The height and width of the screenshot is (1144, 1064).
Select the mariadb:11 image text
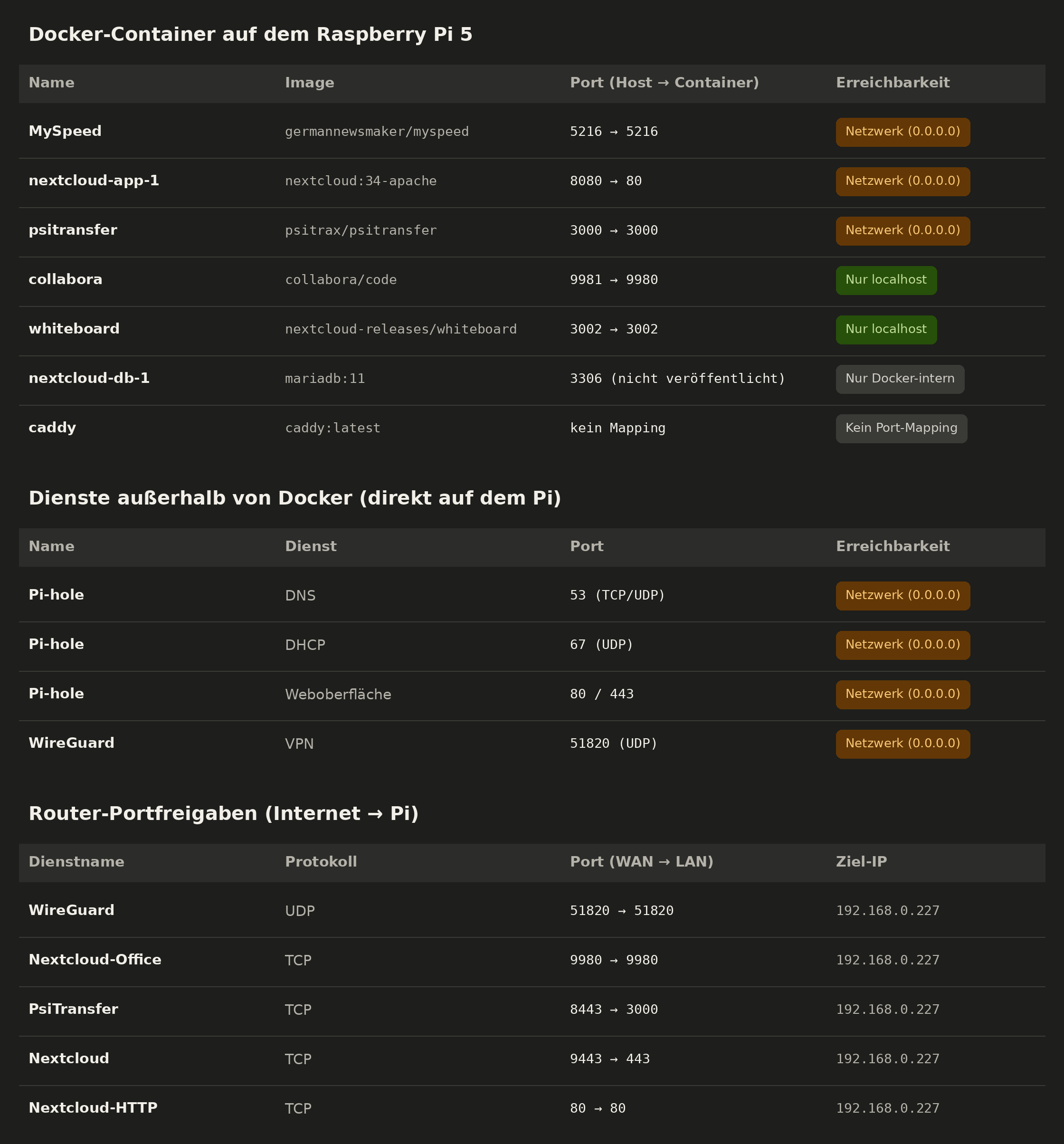click(x=325, y=379)
